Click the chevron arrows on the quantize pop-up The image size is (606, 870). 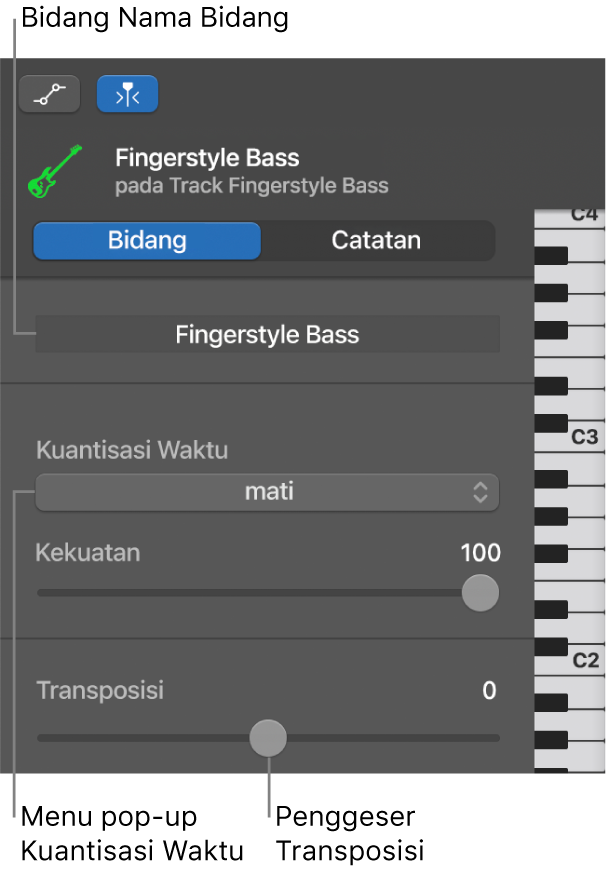479,492
